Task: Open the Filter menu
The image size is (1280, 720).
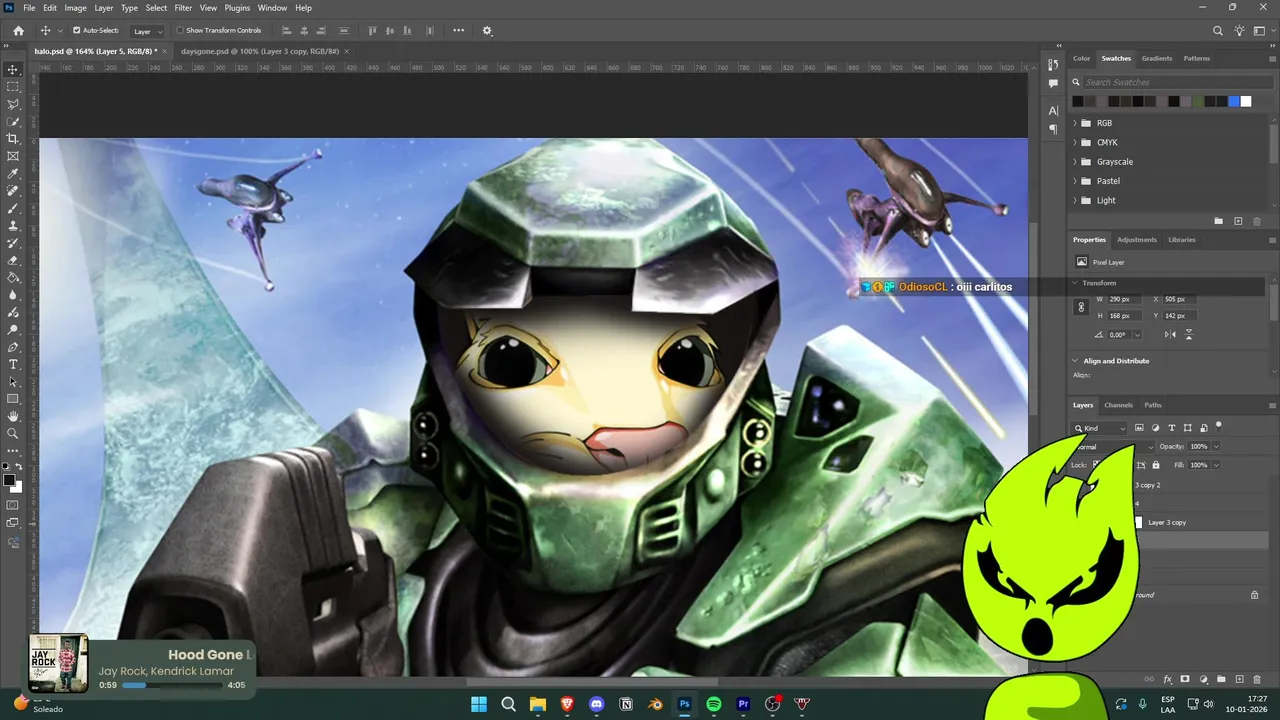Action: 183,8
